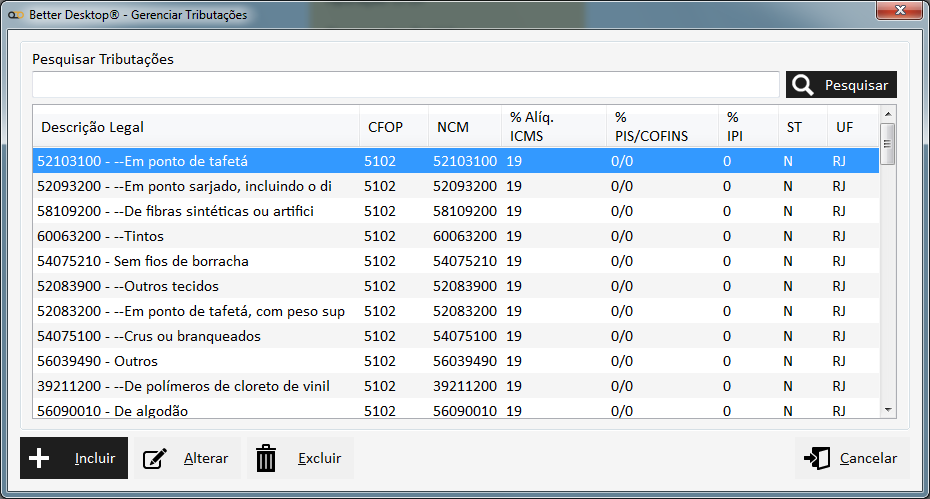Click the plus icon on Incluir
Image resolution: width=930 pixels, height=499 pixels.
tap(39, 458)
